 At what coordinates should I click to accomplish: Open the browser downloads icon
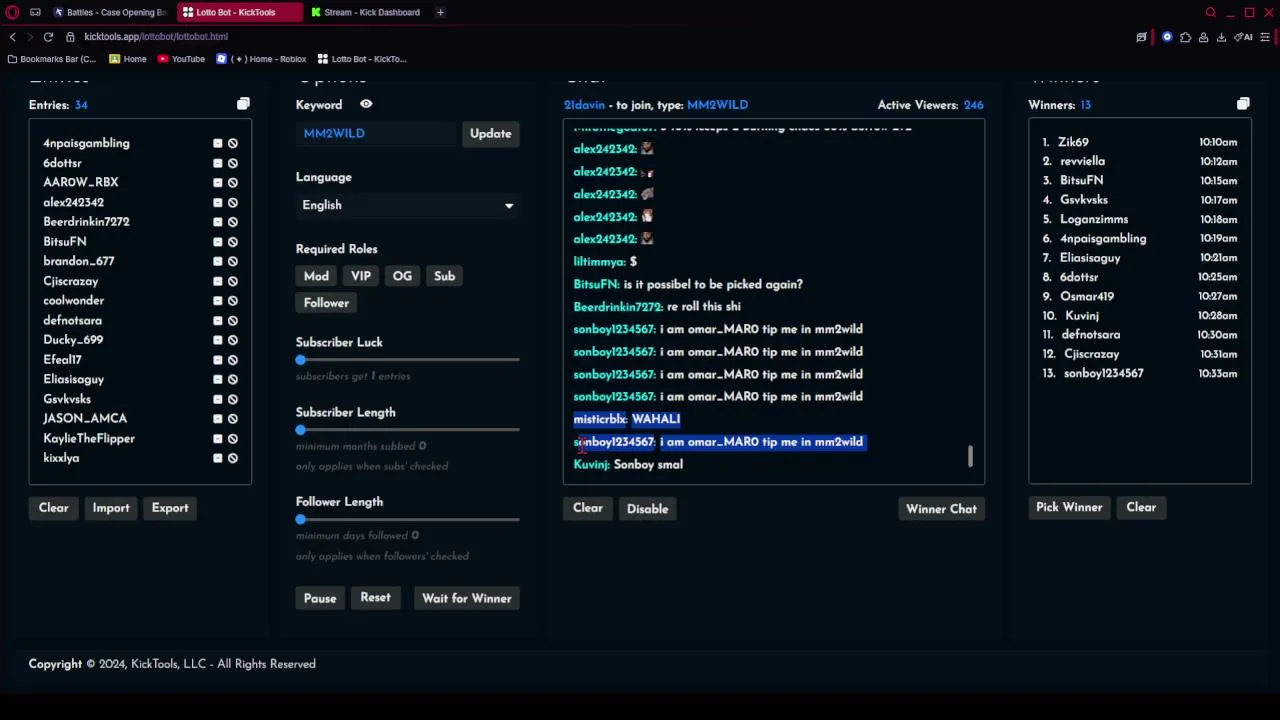tap(1221, 37)
